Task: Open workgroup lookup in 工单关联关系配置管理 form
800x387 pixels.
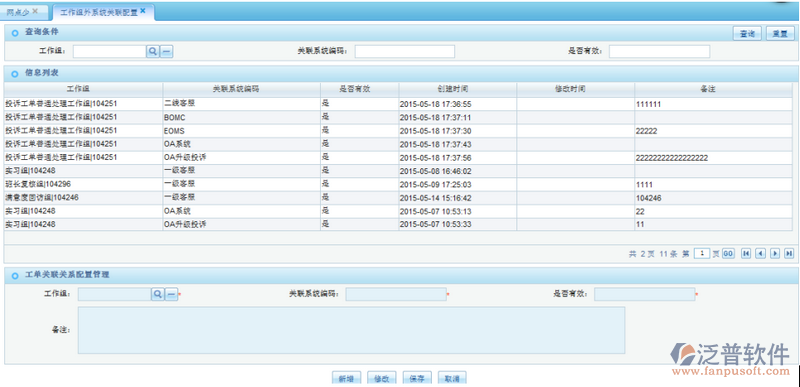Action: 158,294
